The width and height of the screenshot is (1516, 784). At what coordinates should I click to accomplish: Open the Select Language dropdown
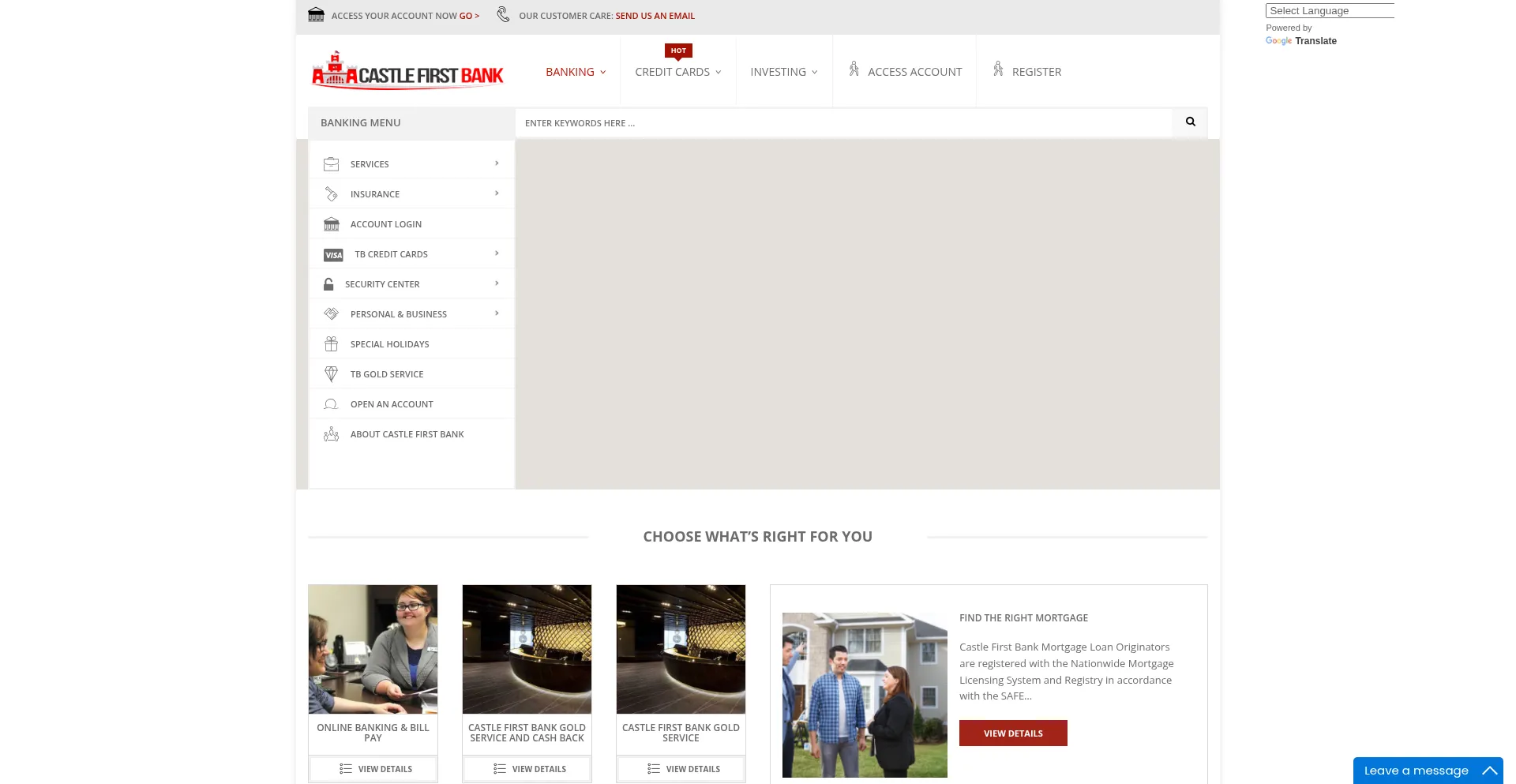(1330, 10)
